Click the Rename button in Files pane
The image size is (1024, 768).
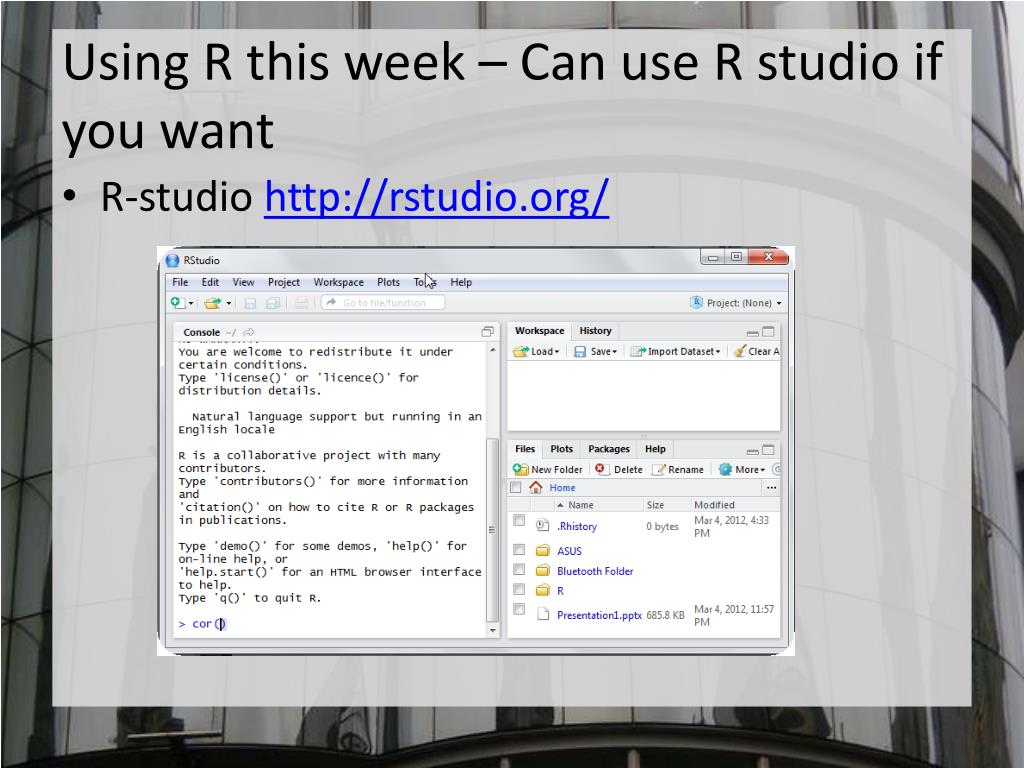679,469
